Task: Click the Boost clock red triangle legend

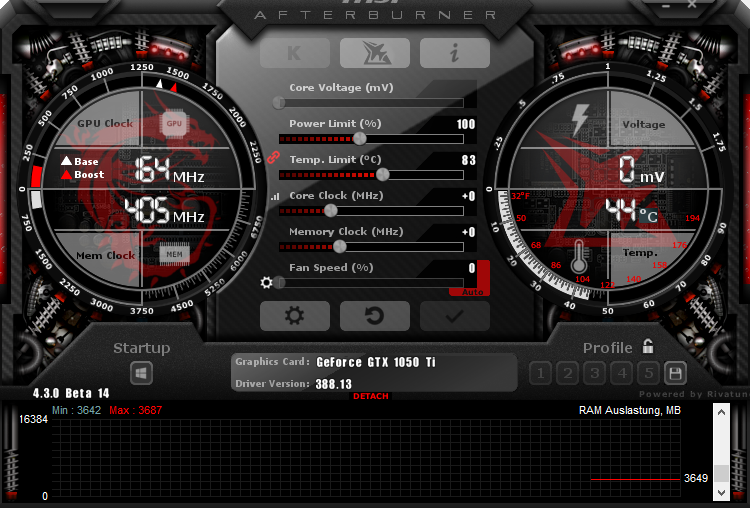Action: (83, 175)
